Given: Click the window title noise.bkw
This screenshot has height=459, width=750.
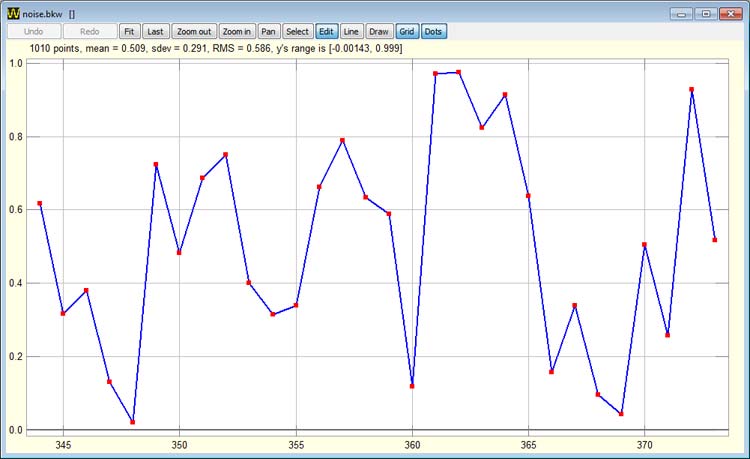Looking at the screenshot, I should pos(43,14).
